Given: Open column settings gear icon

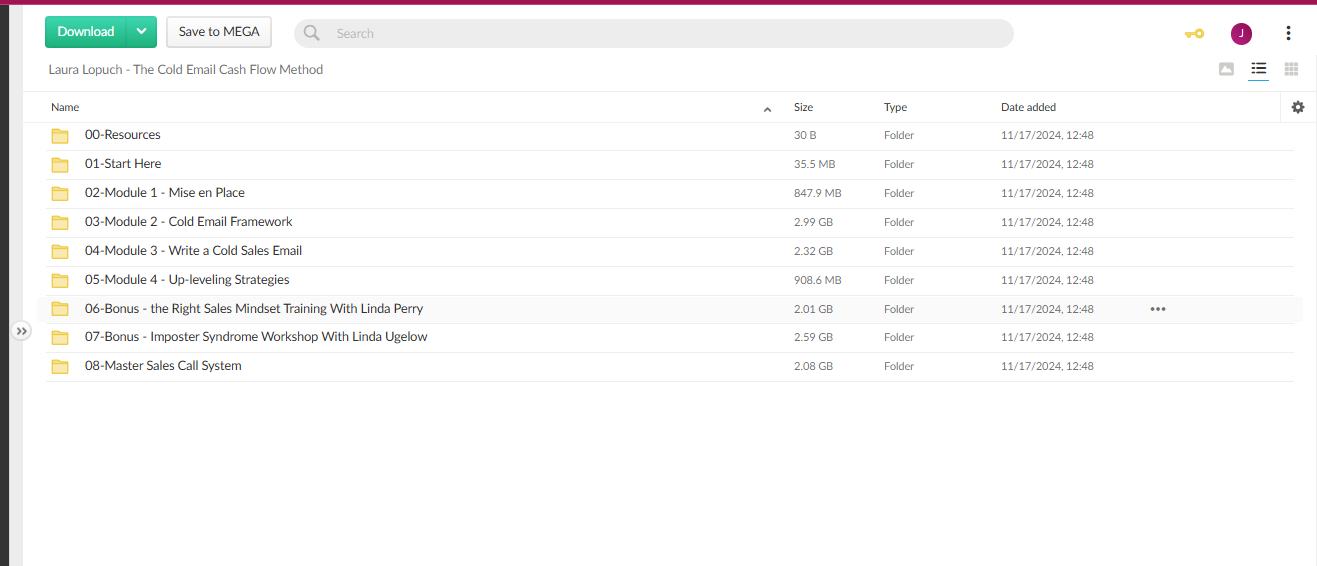Looking at the screenshot, I should pos(1298,107).
